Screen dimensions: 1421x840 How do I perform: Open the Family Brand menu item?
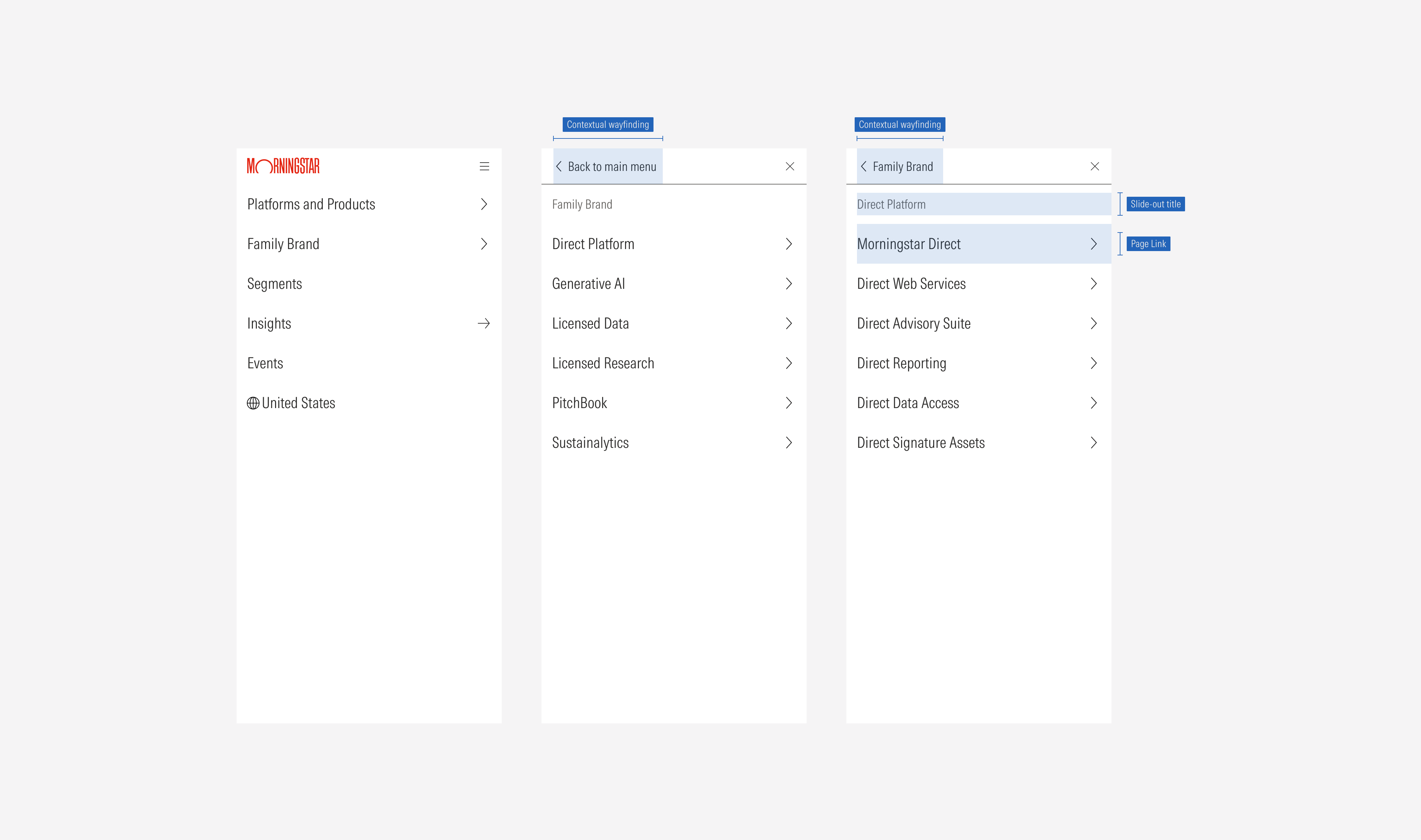283,243
